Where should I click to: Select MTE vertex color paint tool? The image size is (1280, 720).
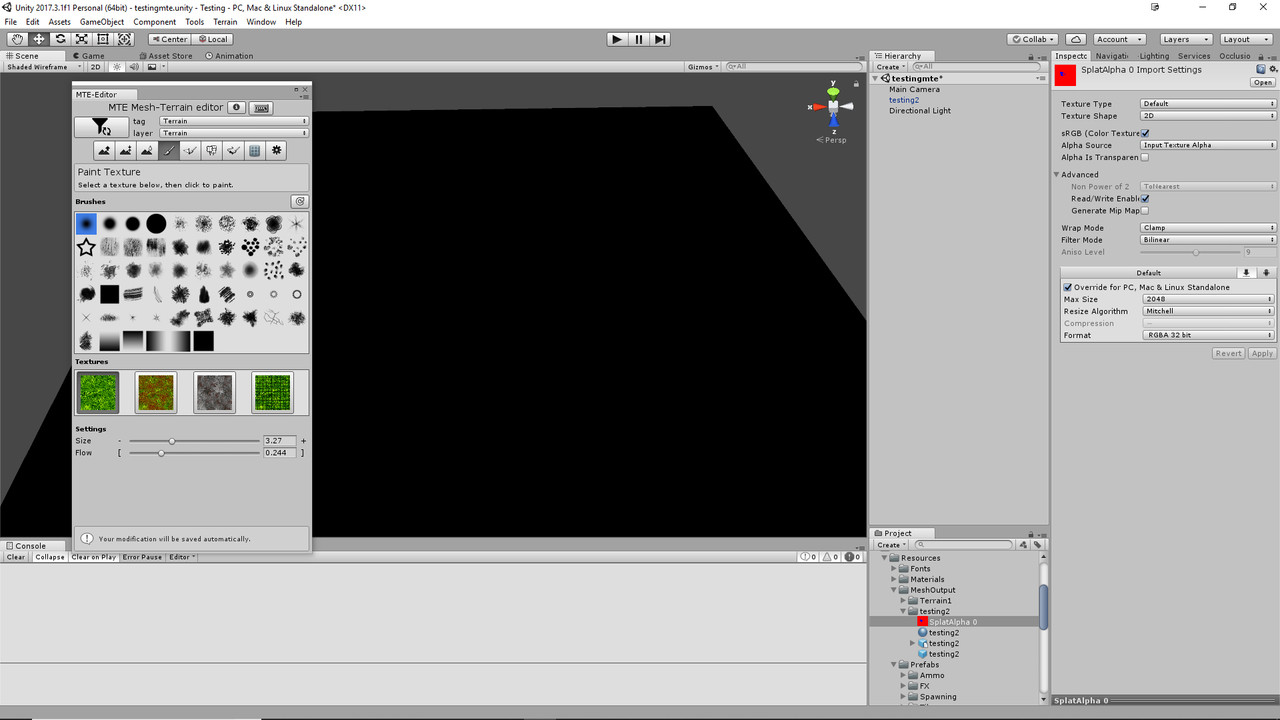pos(190,151)
